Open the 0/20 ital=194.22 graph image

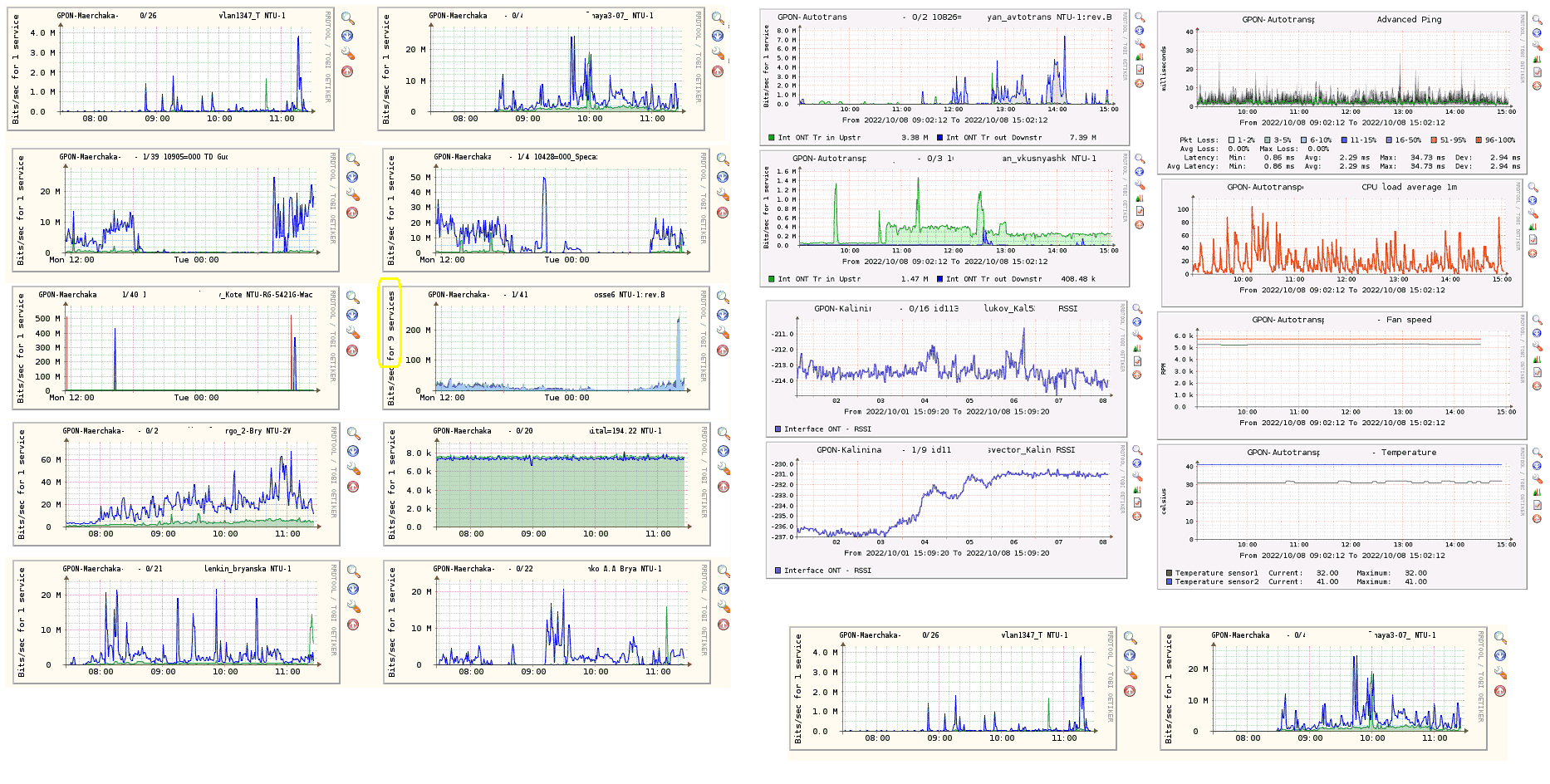(x=547, y=484)
